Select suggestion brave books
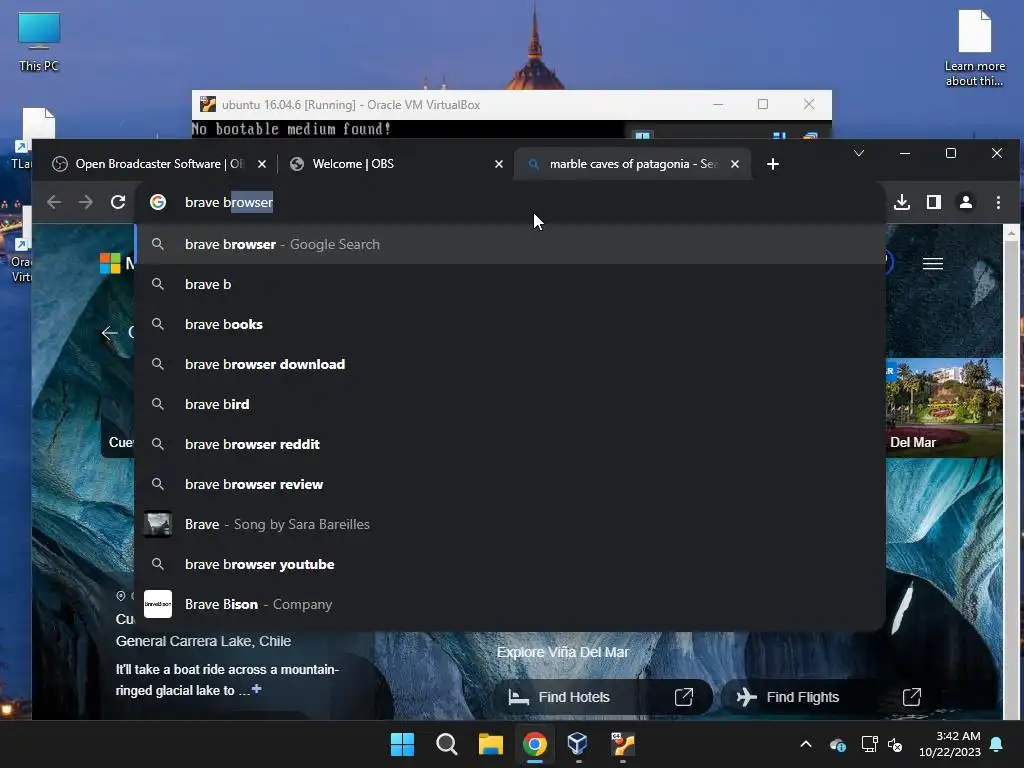Screen dimensions: 1024x768 click(510, 325)
